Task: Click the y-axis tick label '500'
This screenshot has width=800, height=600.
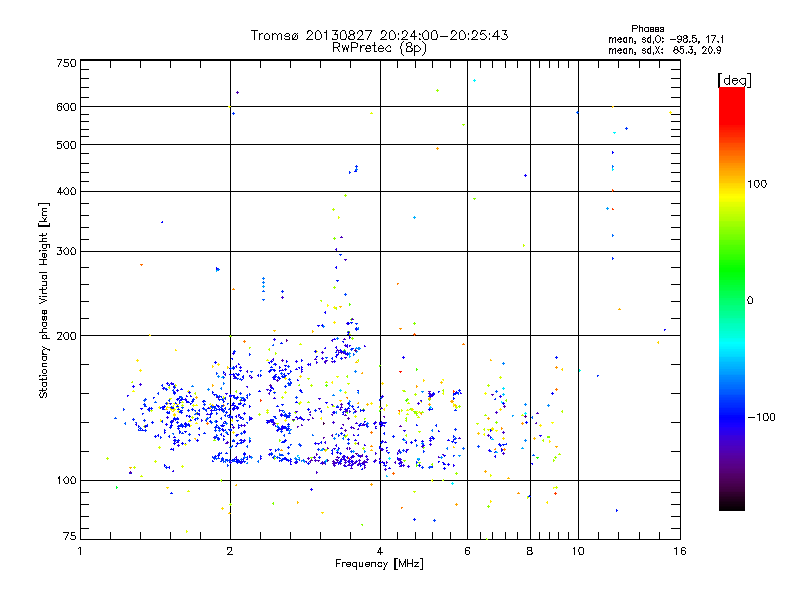Action: 66,144
